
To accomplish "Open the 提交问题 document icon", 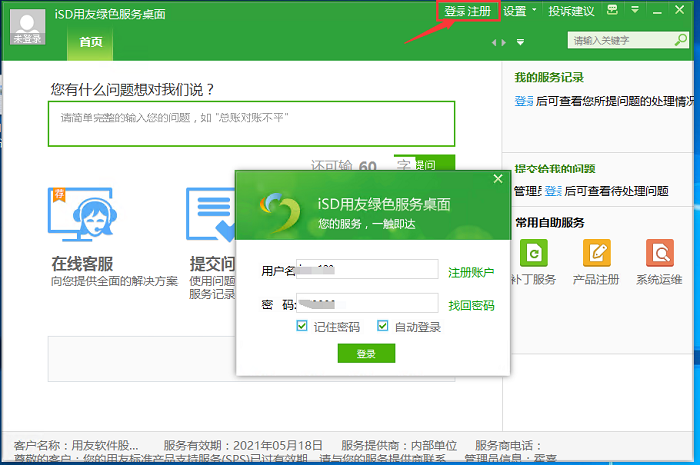I will pos(211,214).
